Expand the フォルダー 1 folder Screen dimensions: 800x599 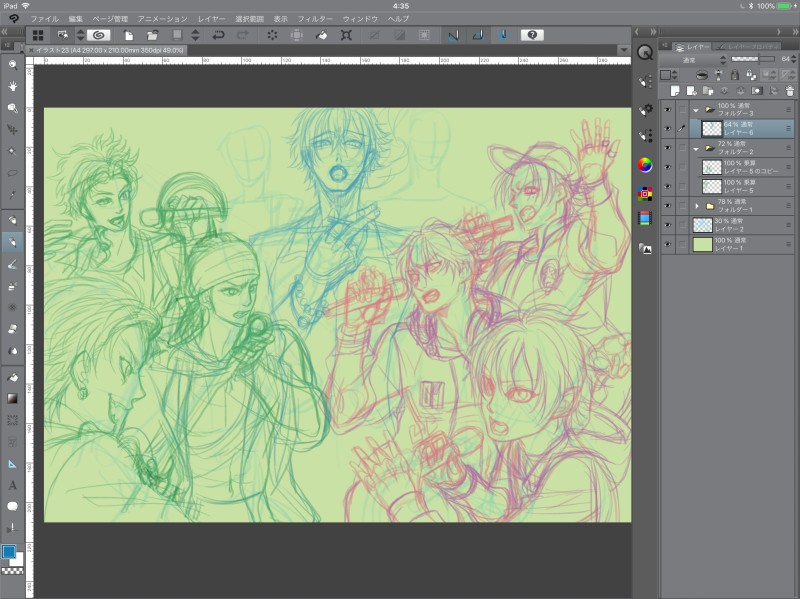click(x=695, y=206)
